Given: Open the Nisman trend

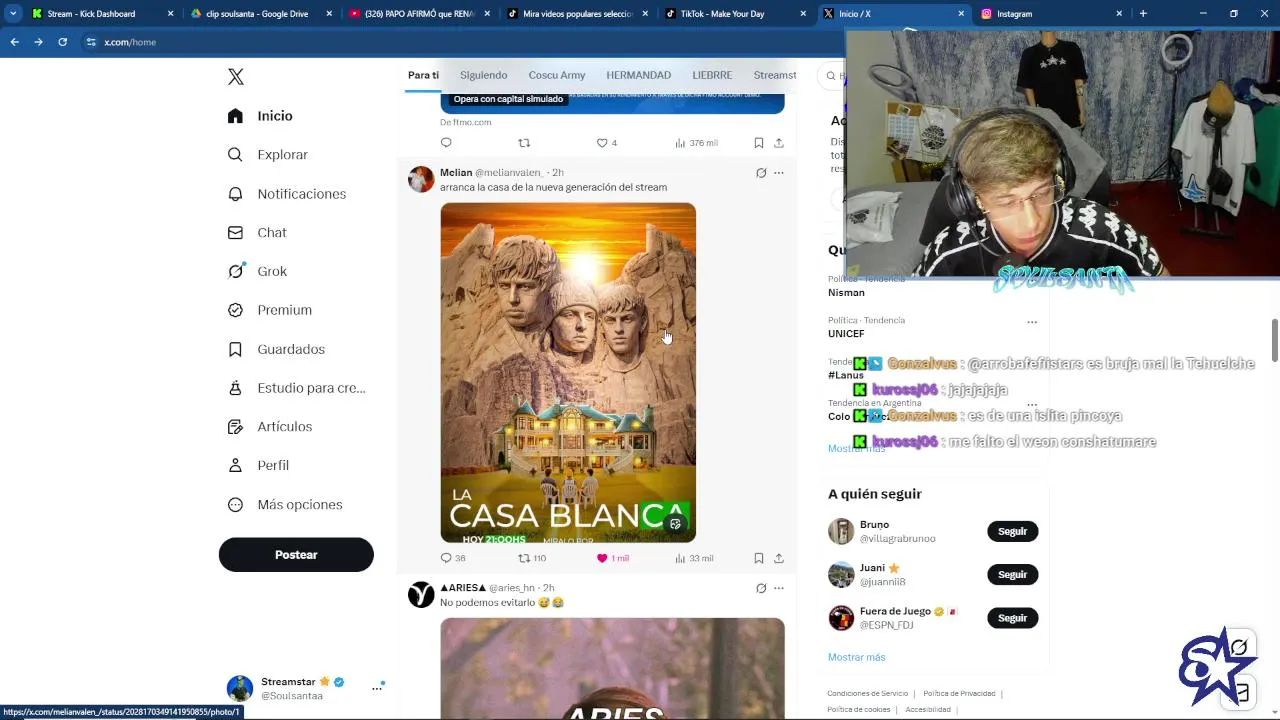Looking at the screenshot, I should click(x=846, y=293).
